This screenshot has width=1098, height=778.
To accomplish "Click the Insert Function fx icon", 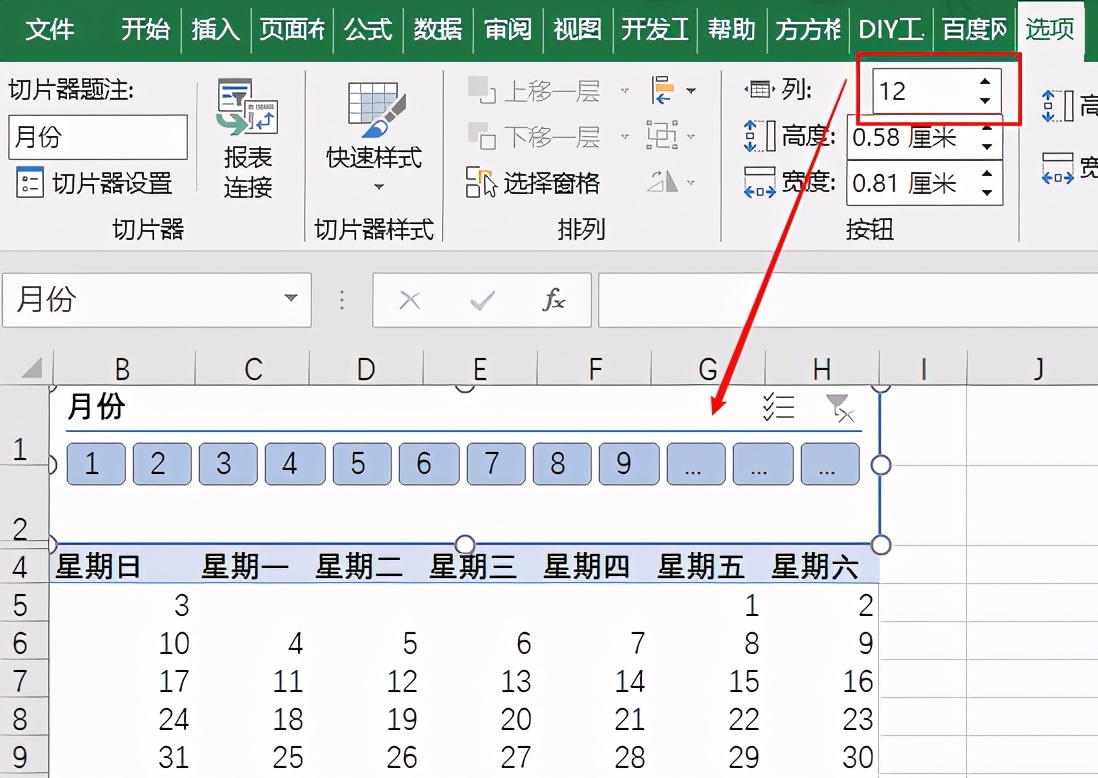I will point(553,301).
